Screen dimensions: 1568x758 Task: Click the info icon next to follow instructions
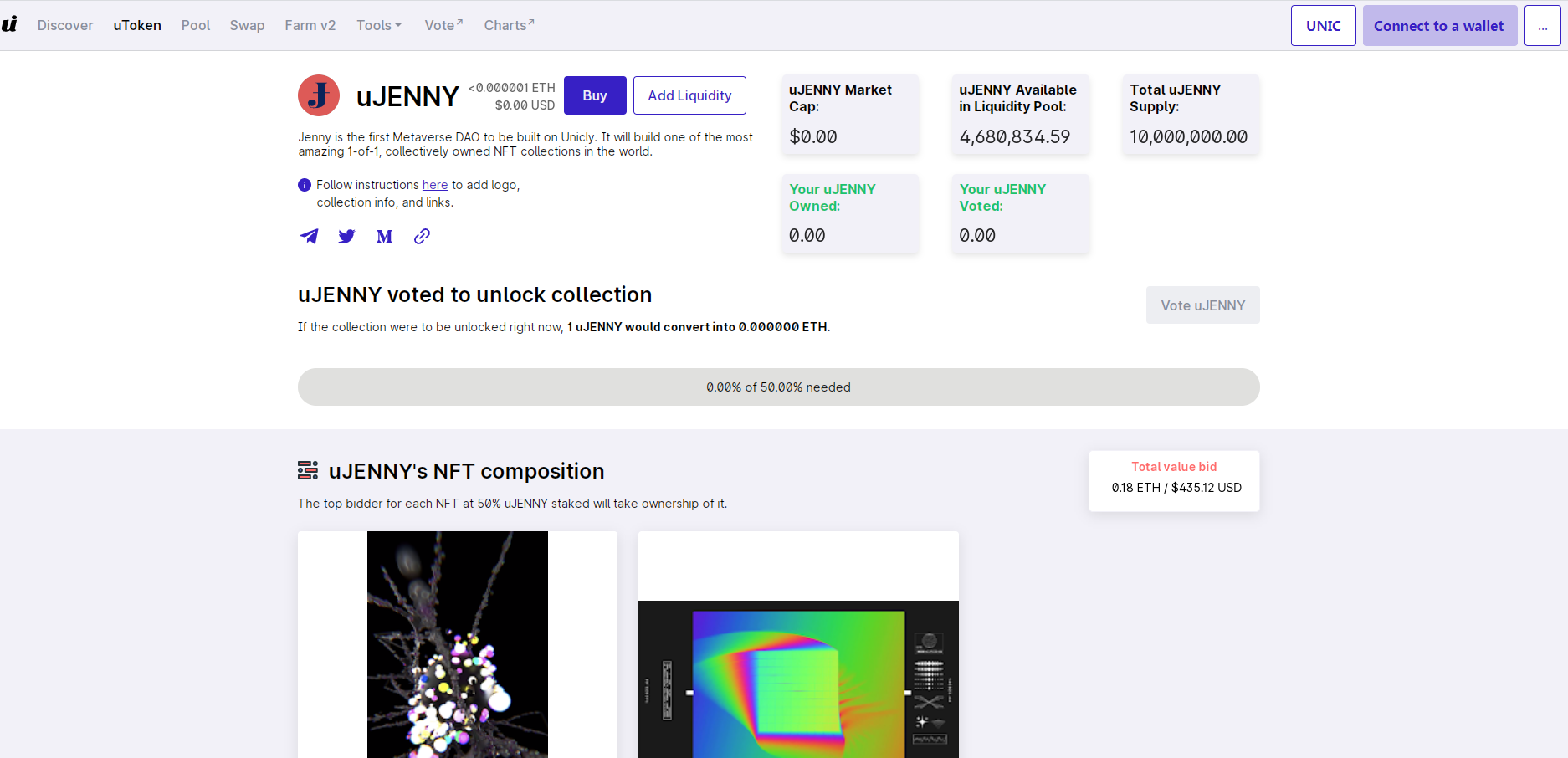(x=304, y=185)
